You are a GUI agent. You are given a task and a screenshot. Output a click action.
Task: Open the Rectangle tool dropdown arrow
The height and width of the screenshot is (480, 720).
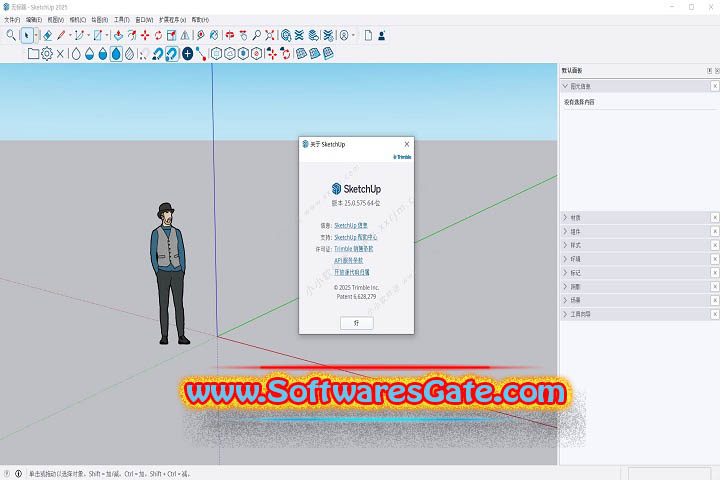click(x=107, y=35)
